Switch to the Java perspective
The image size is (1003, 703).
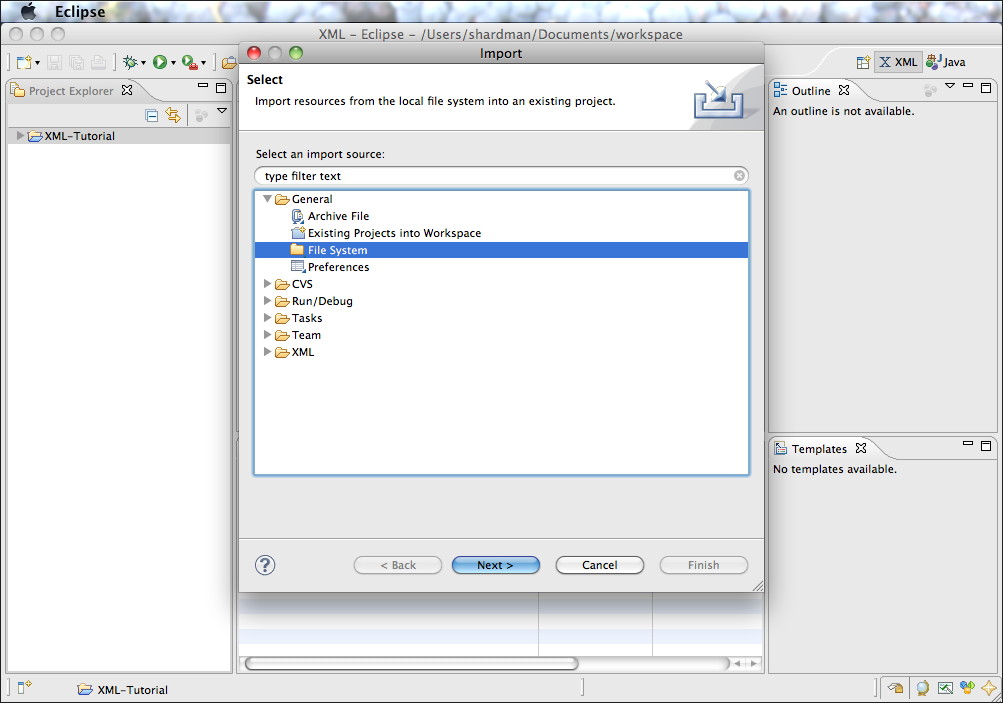click(x=946, y=62)
